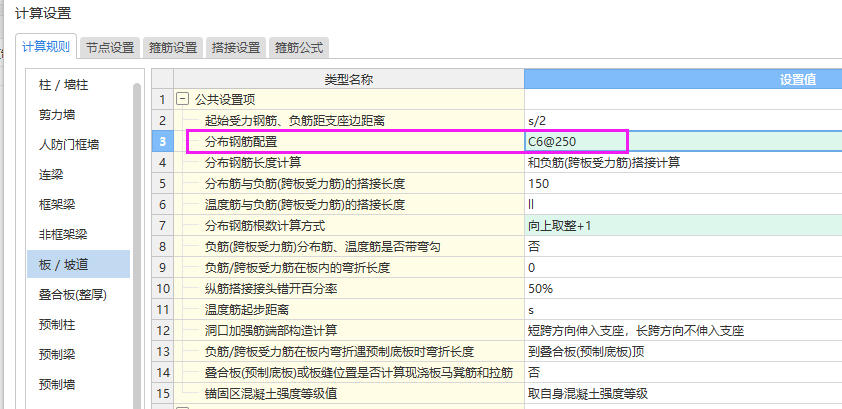Image resolution: width=842 pixels, height=409 pixels.
Task: Click the 类型名称 column header
Action: pos(349,79)
